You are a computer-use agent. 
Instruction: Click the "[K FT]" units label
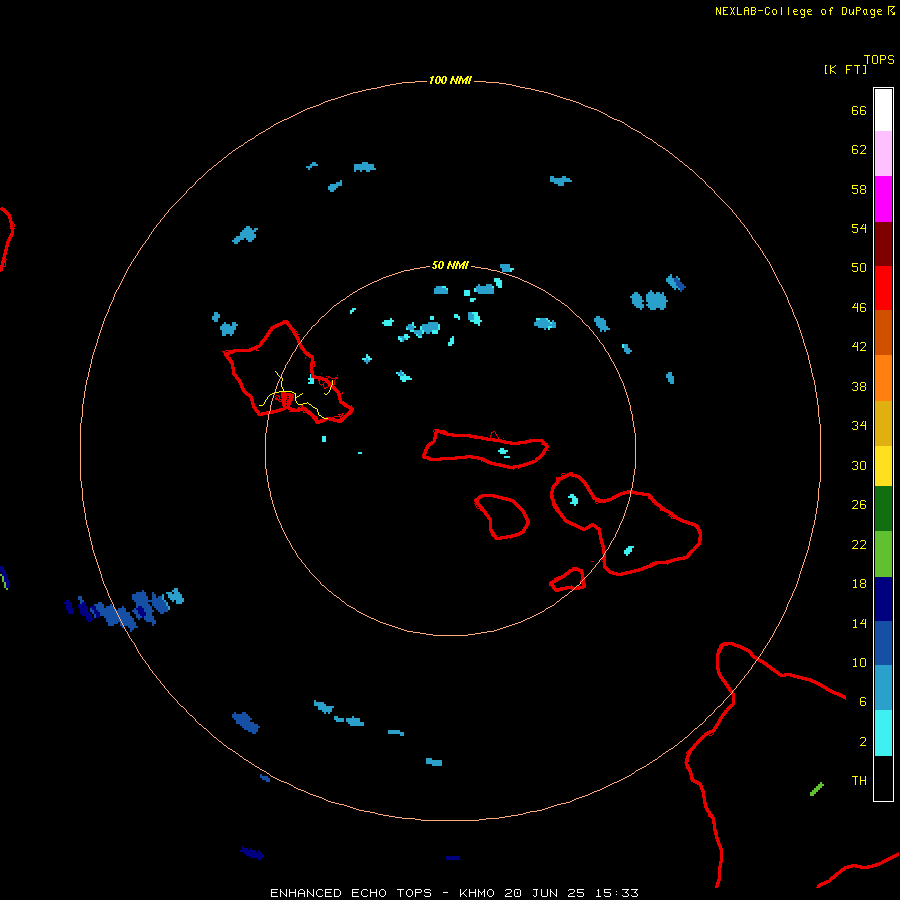[x=845, y=70]
